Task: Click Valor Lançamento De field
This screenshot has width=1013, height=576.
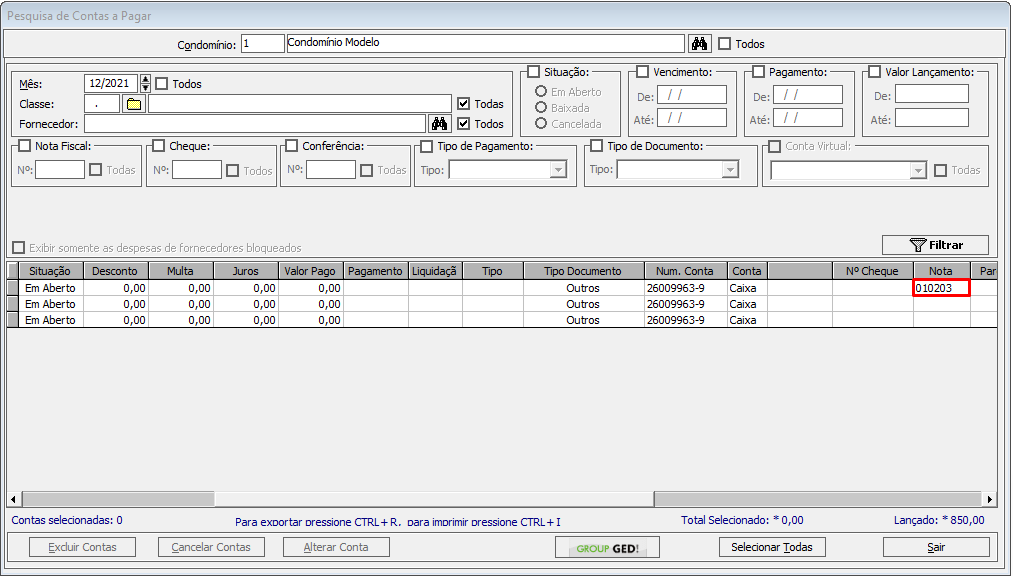Action: (x=932, y=94)
